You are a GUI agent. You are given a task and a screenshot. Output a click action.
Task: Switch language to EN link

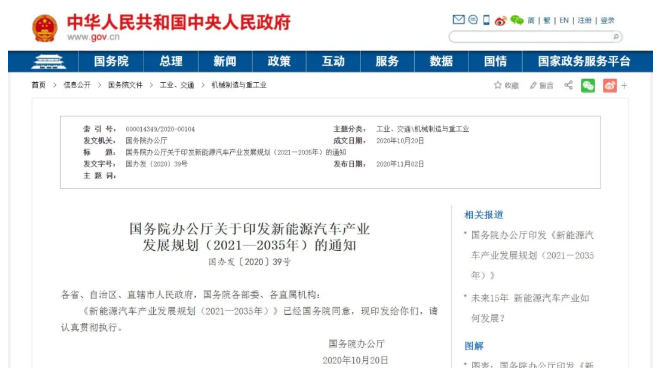tap(564, 20)
